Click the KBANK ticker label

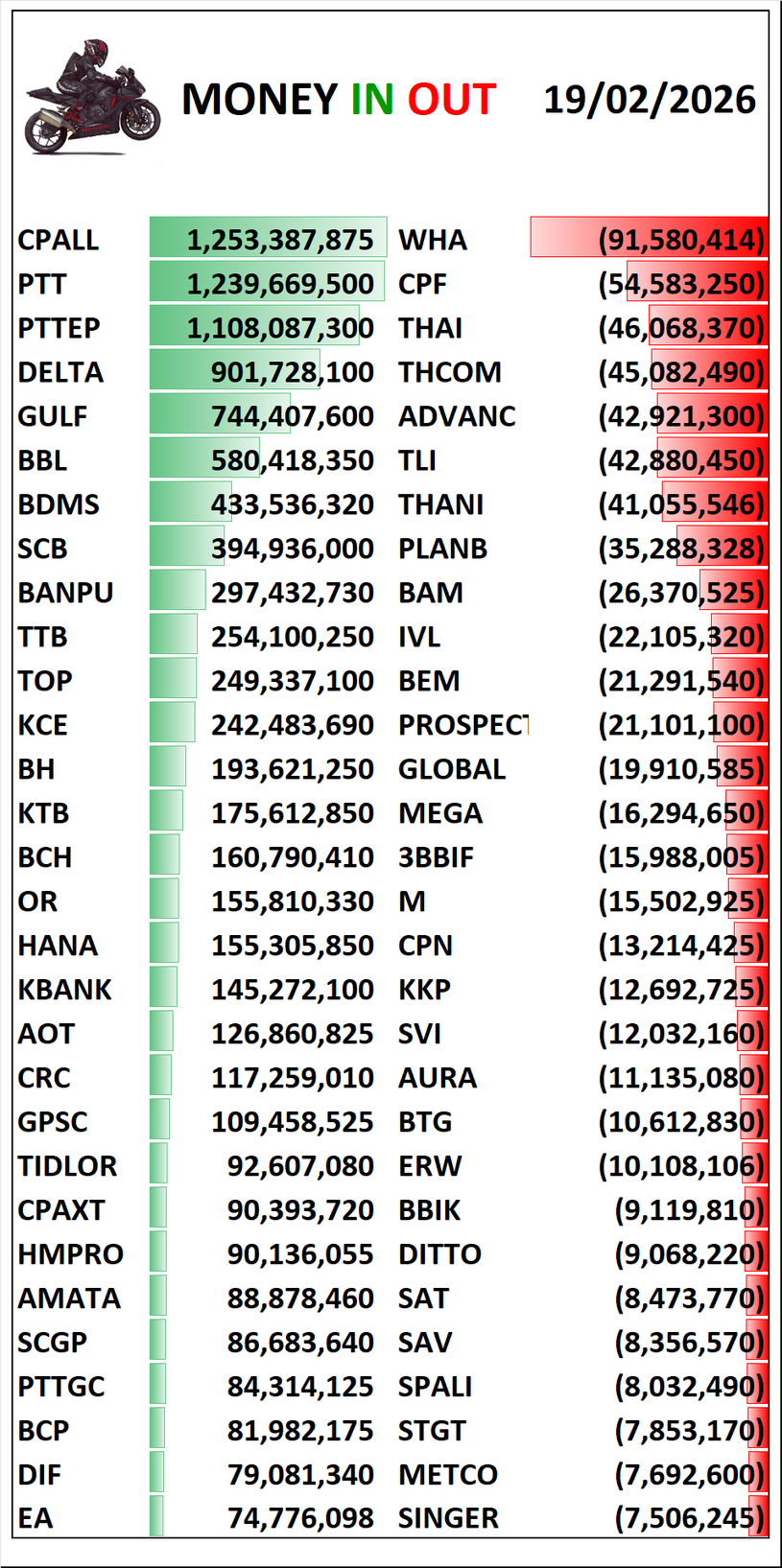click(x=64, y=990)
